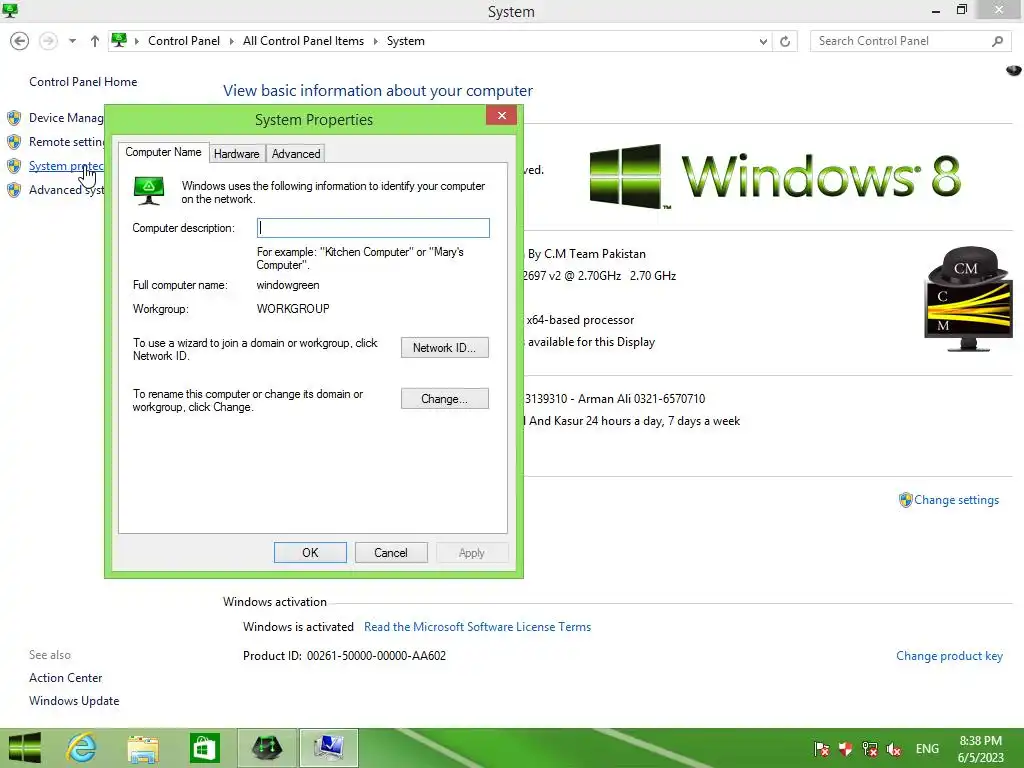Click the computer icon in address bar
1024x768 pixels.
(x=119, y=40)
